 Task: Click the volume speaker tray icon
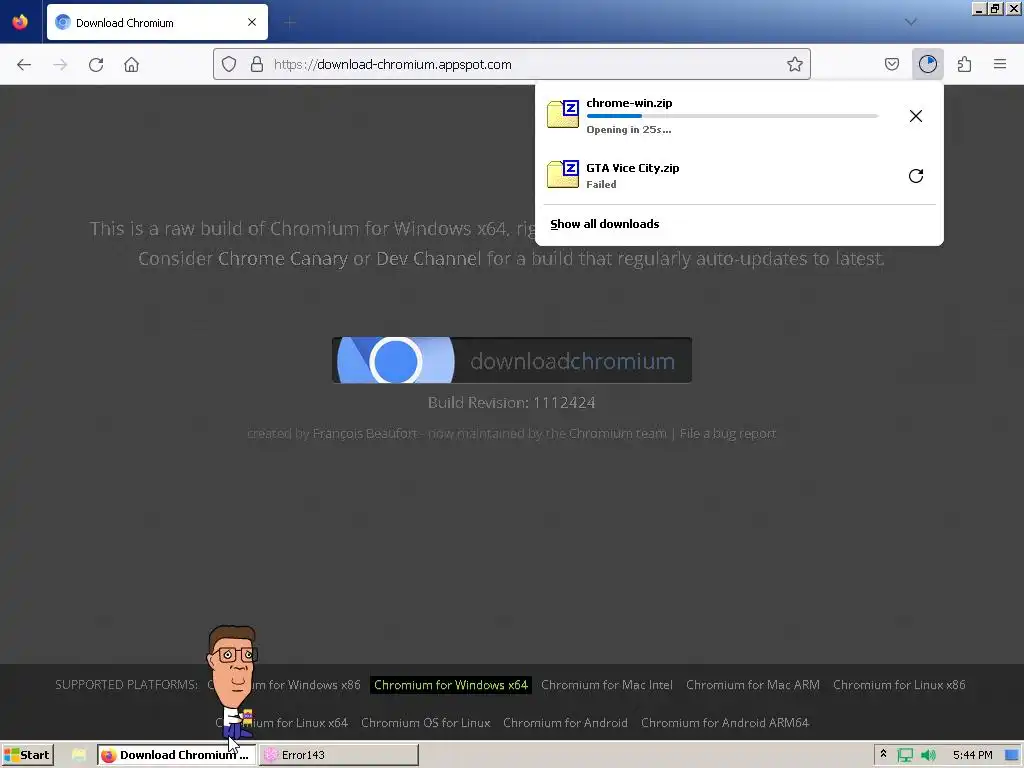tap(928, 756)
